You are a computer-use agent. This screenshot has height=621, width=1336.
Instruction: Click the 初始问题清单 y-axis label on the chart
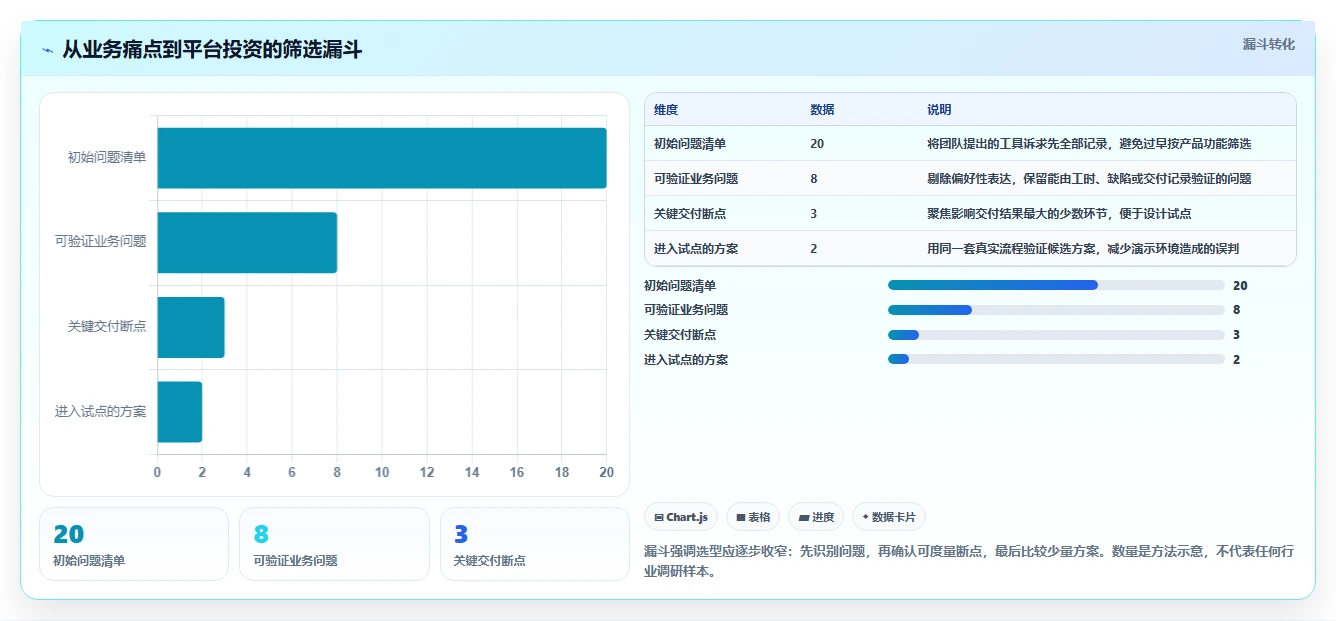click(x=107, y=157)
